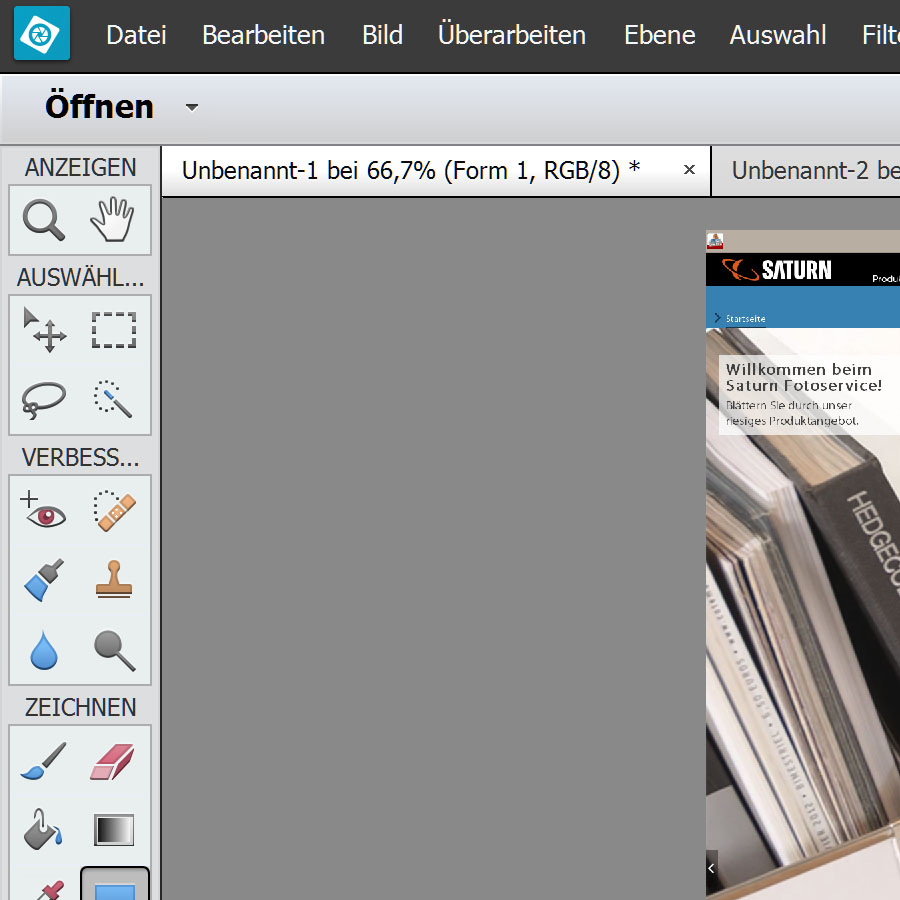Screen dimensions: 900x900
Task: Click the 'Willkommen beim Saturn Fotoservice!' text
Action: point(804,377)
